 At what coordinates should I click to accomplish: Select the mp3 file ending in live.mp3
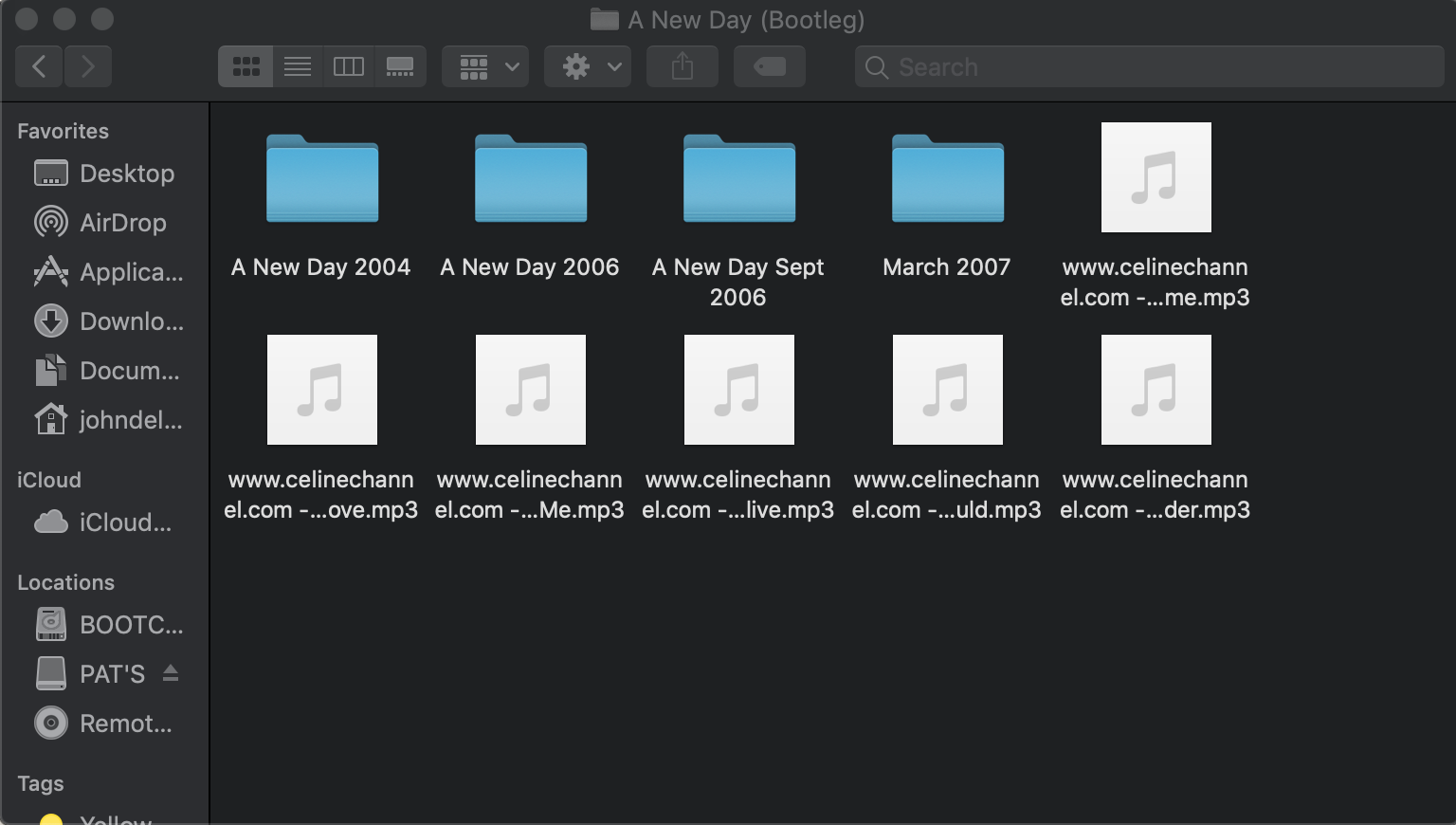click(739, 391)
